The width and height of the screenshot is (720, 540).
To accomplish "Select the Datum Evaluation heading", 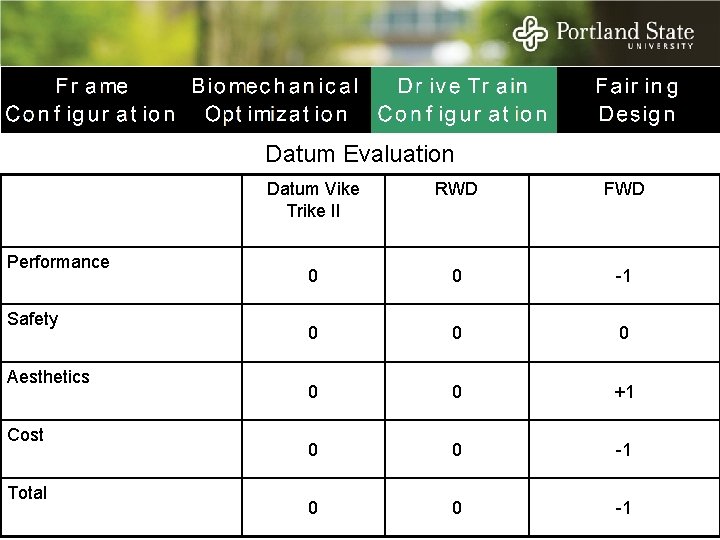I will (x=360, y=154).
